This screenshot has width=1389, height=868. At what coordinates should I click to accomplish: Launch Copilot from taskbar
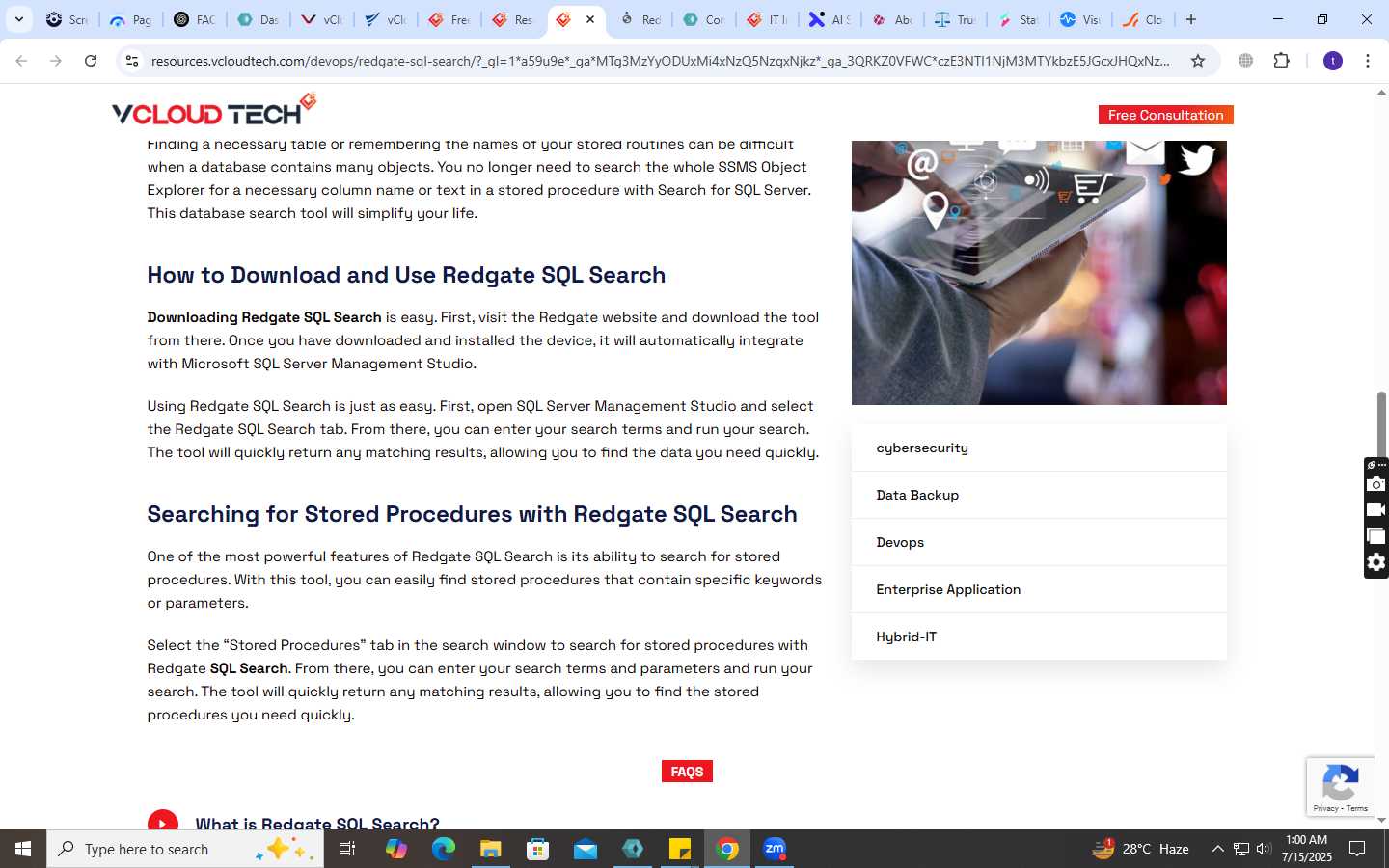pos(395,849)
